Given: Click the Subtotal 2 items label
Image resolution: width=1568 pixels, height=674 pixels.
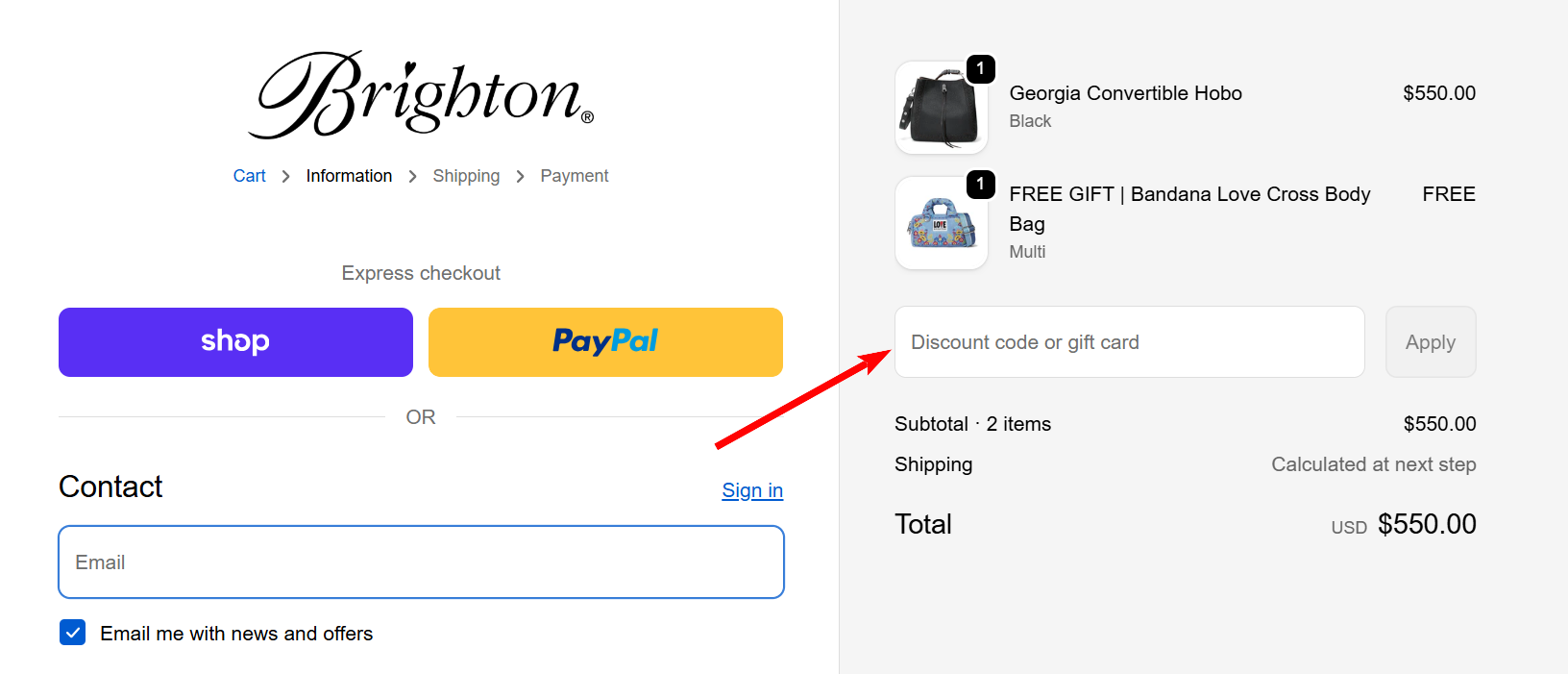Looking at the screenshot, I should tap(972, 423).
